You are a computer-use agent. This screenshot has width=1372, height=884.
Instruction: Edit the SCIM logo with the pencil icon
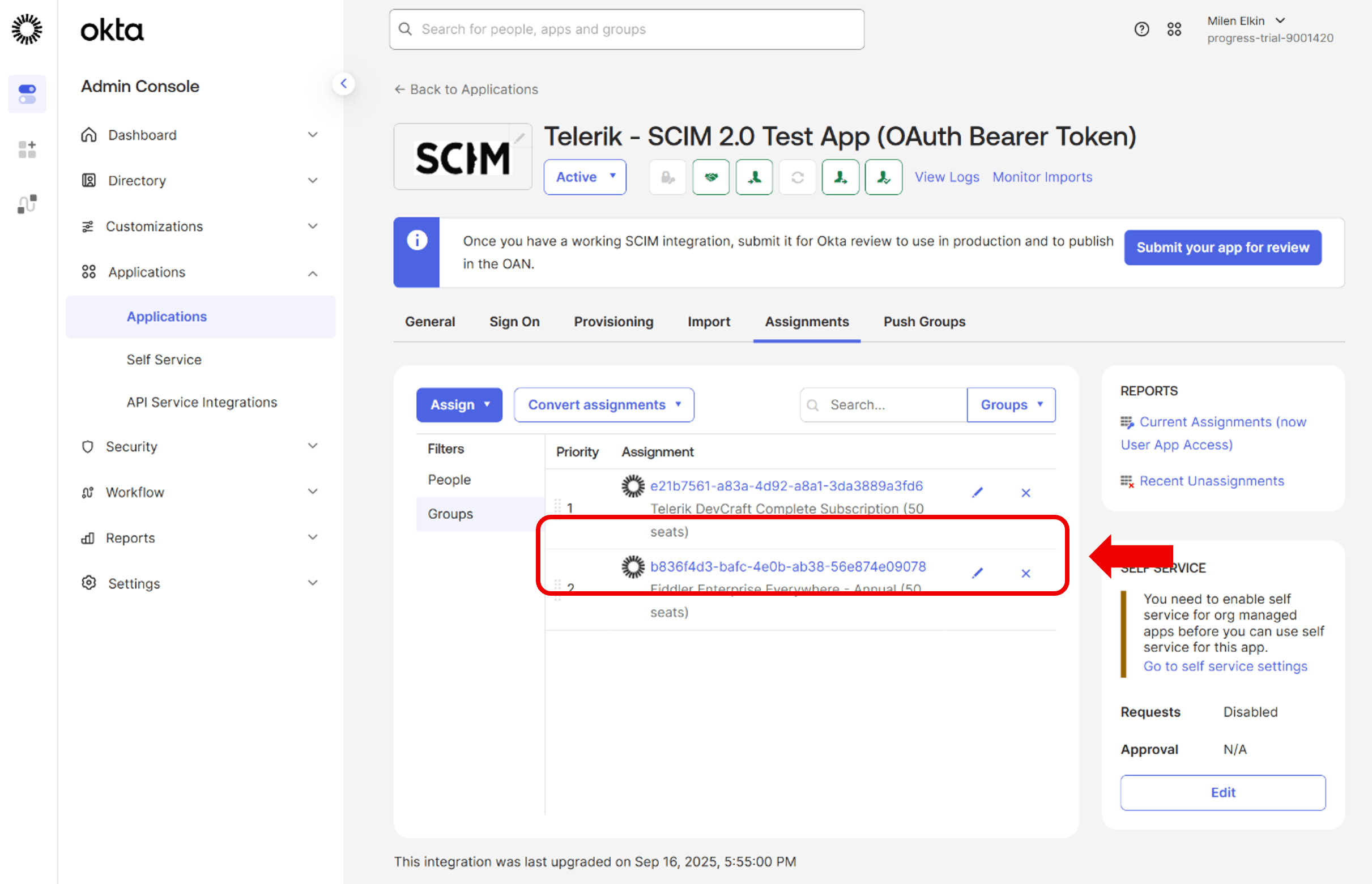(x=519, y=138)
